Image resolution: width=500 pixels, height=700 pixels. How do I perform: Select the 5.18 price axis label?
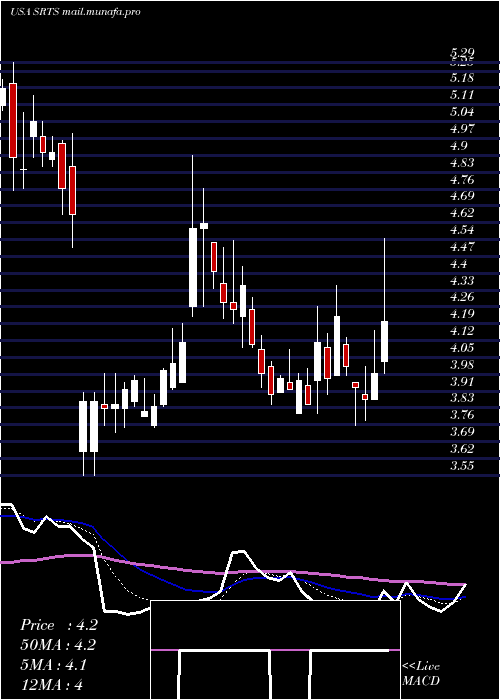coord(462,78)
